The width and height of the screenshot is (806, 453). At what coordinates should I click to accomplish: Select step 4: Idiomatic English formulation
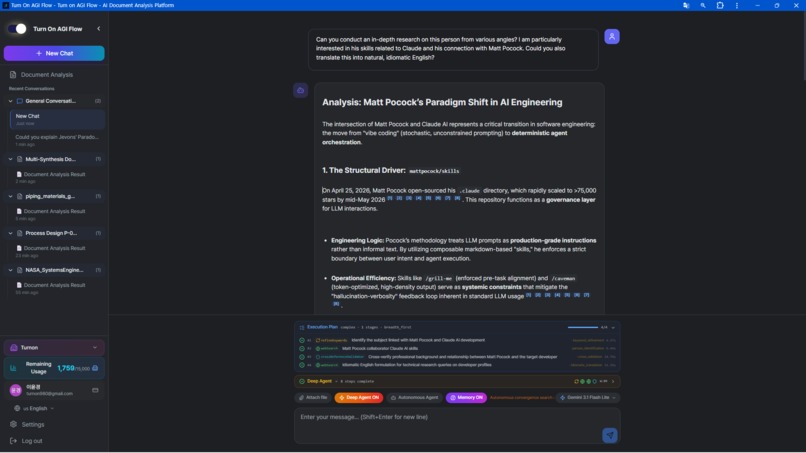(457, 365)
